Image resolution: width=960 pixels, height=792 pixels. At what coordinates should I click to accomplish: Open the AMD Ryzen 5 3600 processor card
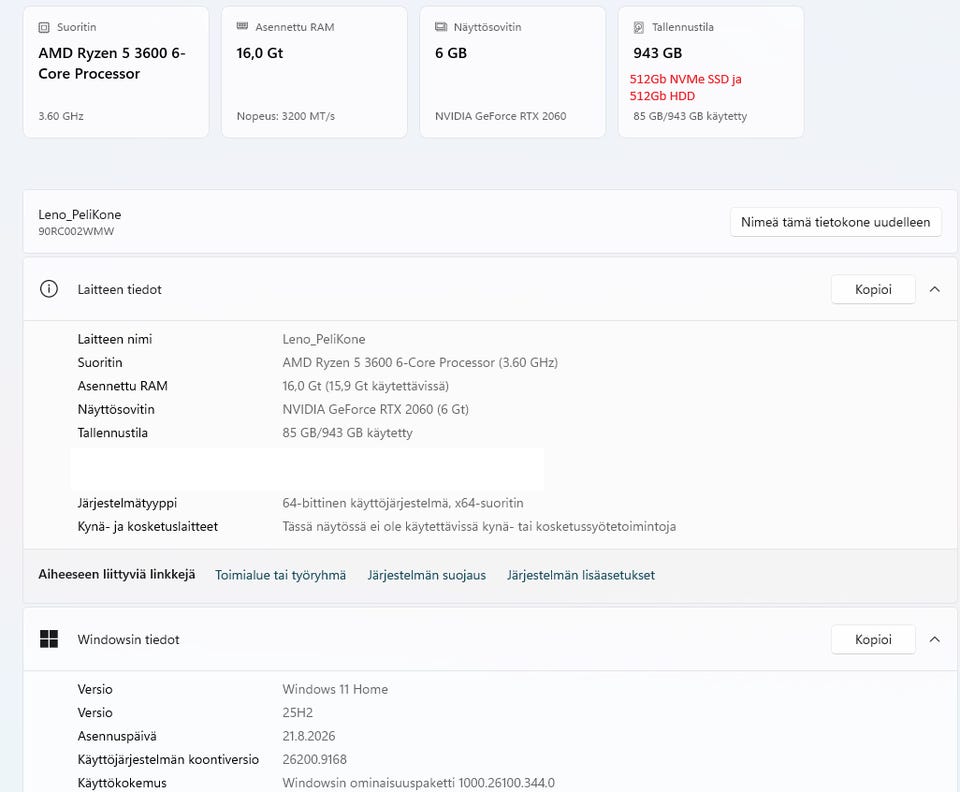(x=116, y=72)
